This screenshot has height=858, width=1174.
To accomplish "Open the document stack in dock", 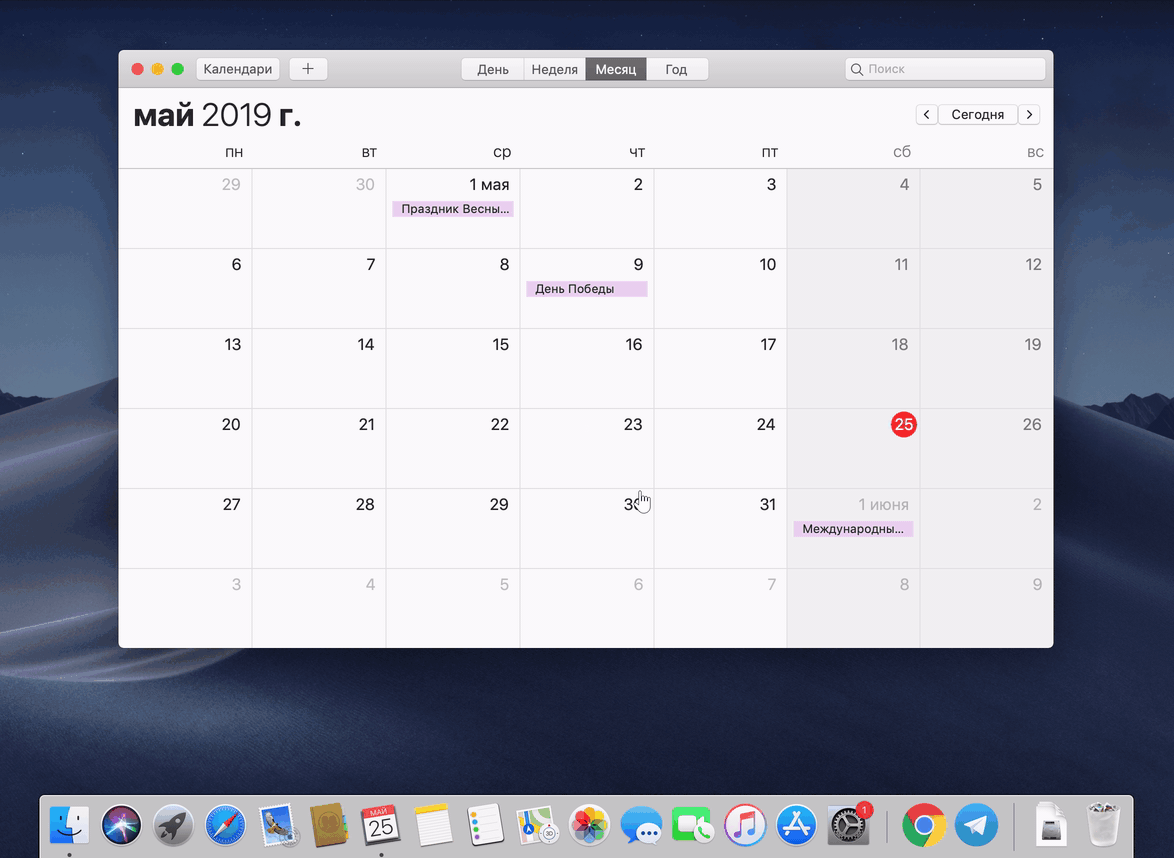I will click(1051, 825).
